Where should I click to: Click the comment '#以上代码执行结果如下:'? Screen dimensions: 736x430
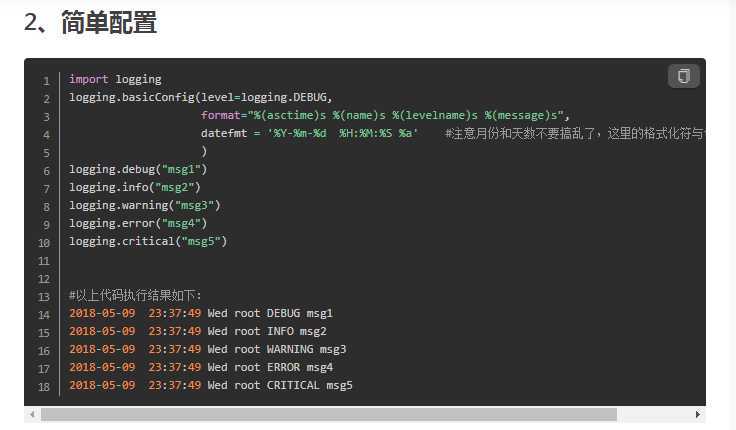coord(135,295)
